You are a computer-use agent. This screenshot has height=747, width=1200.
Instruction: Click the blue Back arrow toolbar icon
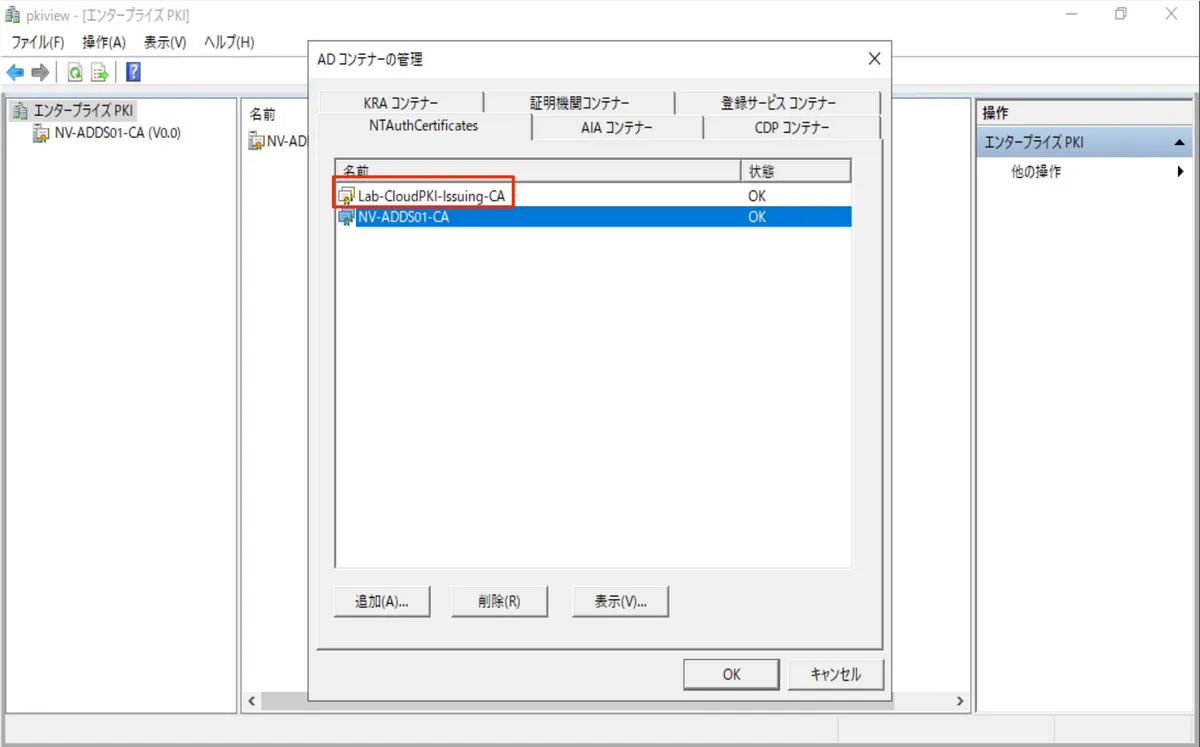point(15,72)
